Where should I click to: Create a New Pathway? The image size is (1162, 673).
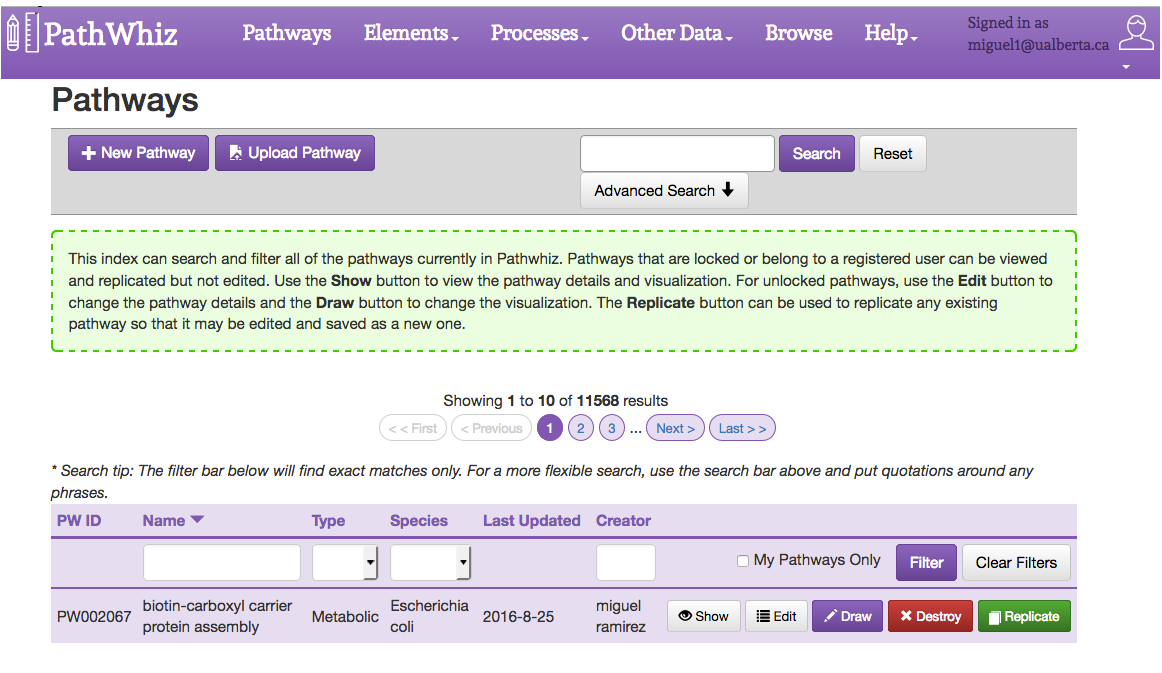point(139,153)
